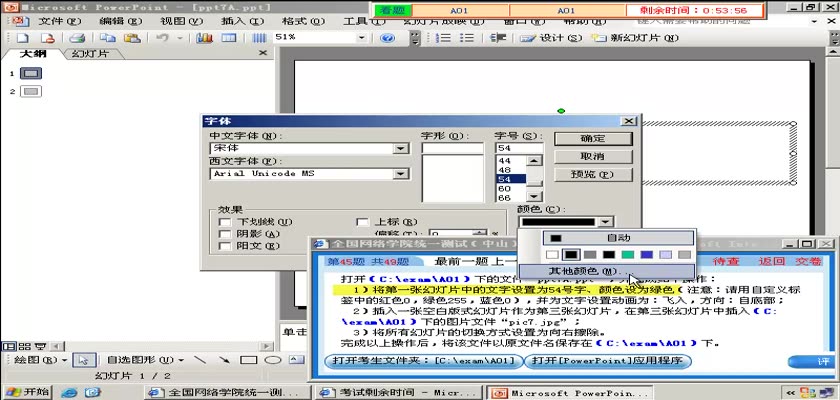
Task: Switch to Slide Sorter view icon
Action: pos(24,346)
